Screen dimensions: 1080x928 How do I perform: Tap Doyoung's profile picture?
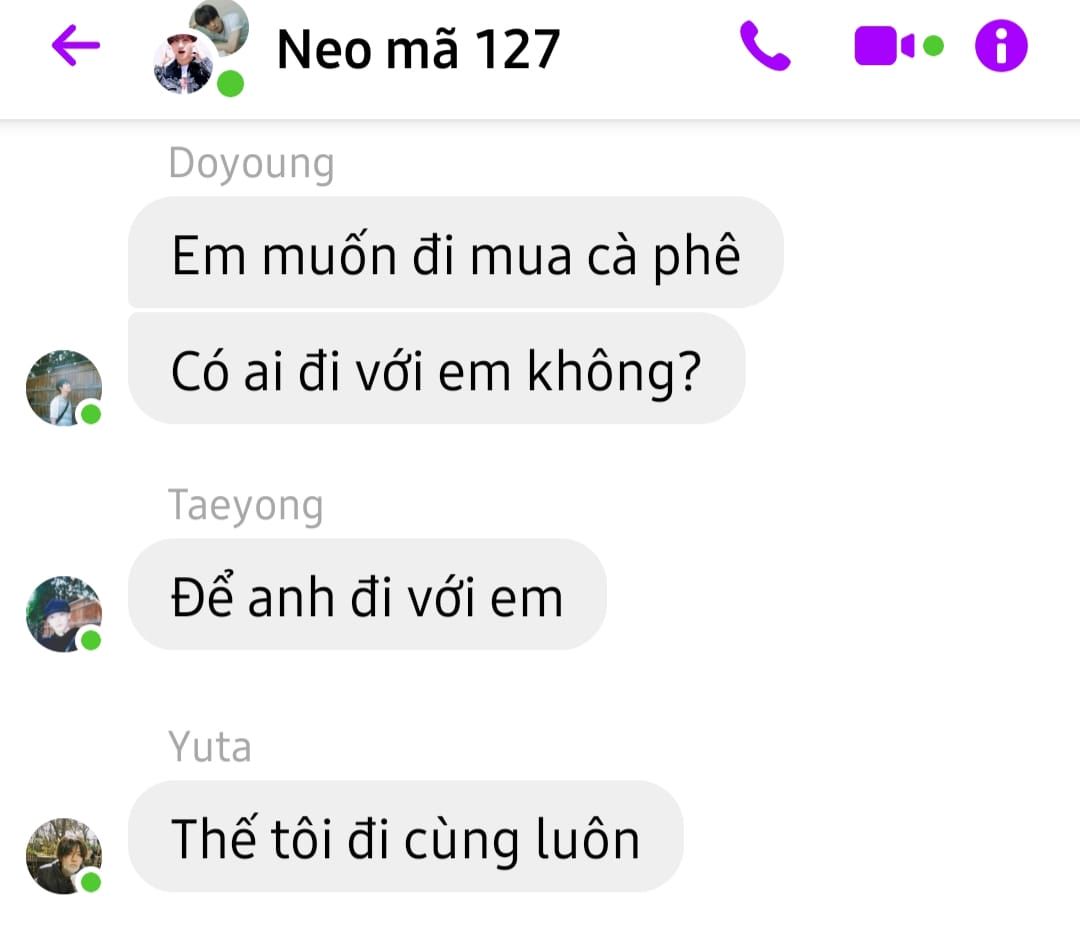click(x=63, y=388)
